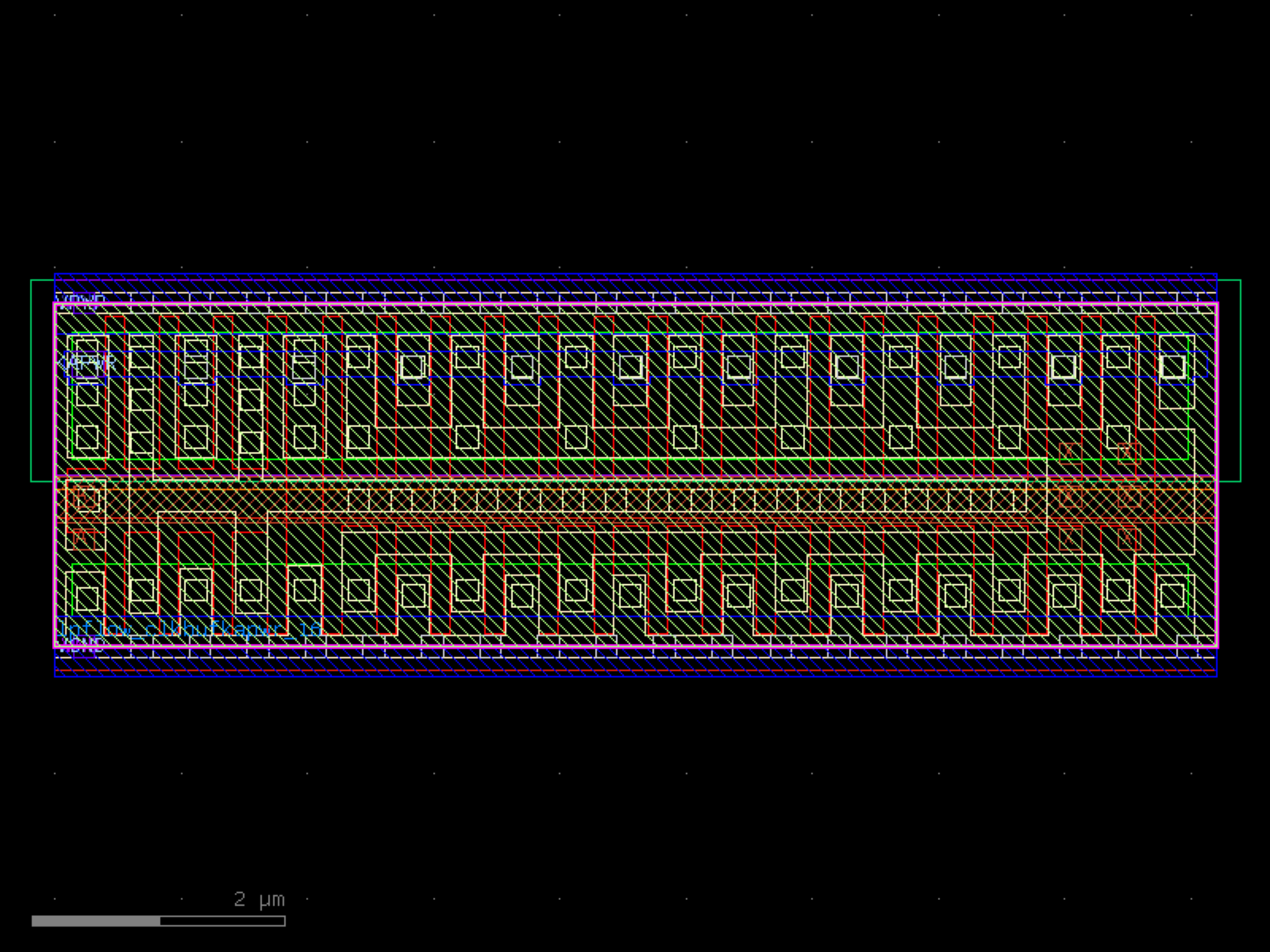Click the KAPWR pin label
Viewport: 1270px width, 952px height.
88,364
